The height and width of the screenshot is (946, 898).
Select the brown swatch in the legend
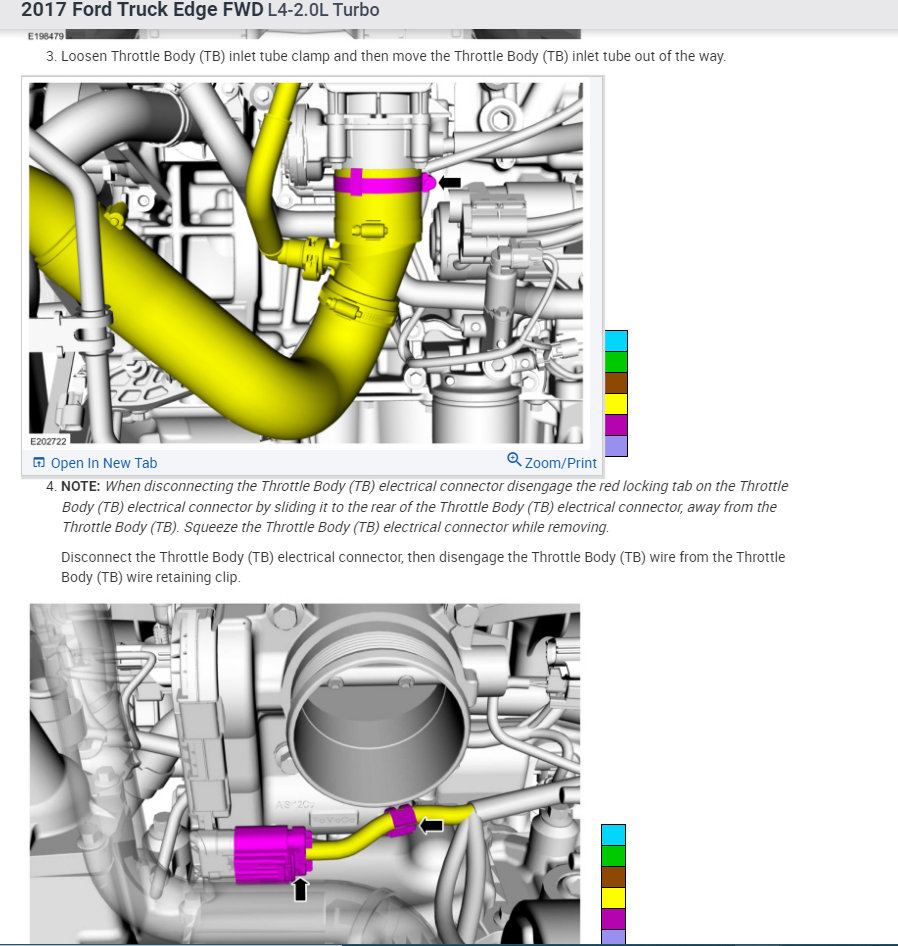point(617,382)
